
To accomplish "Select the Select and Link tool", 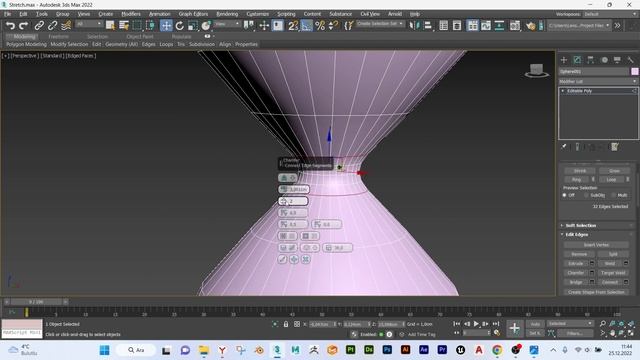I will tap(39, 26).
